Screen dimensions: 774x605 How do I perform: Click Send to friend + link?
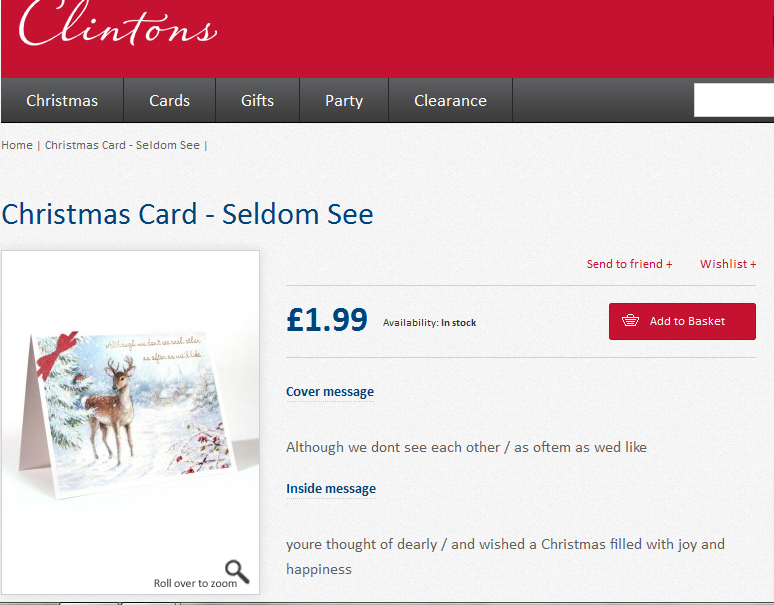click(629, 264)
